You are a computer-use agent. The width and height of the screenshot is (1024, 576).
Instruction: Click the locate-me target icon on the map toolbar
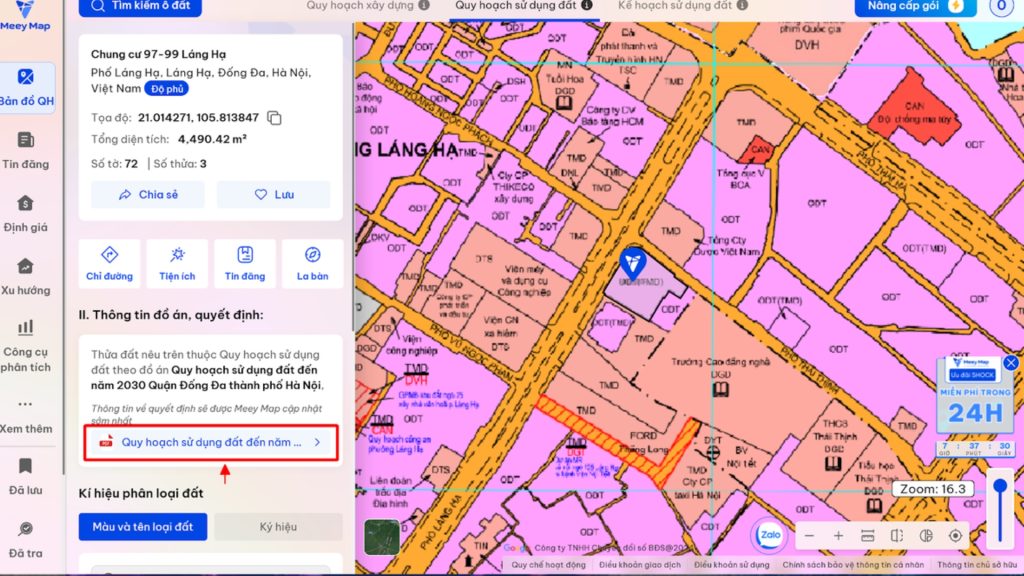[955, 536]
